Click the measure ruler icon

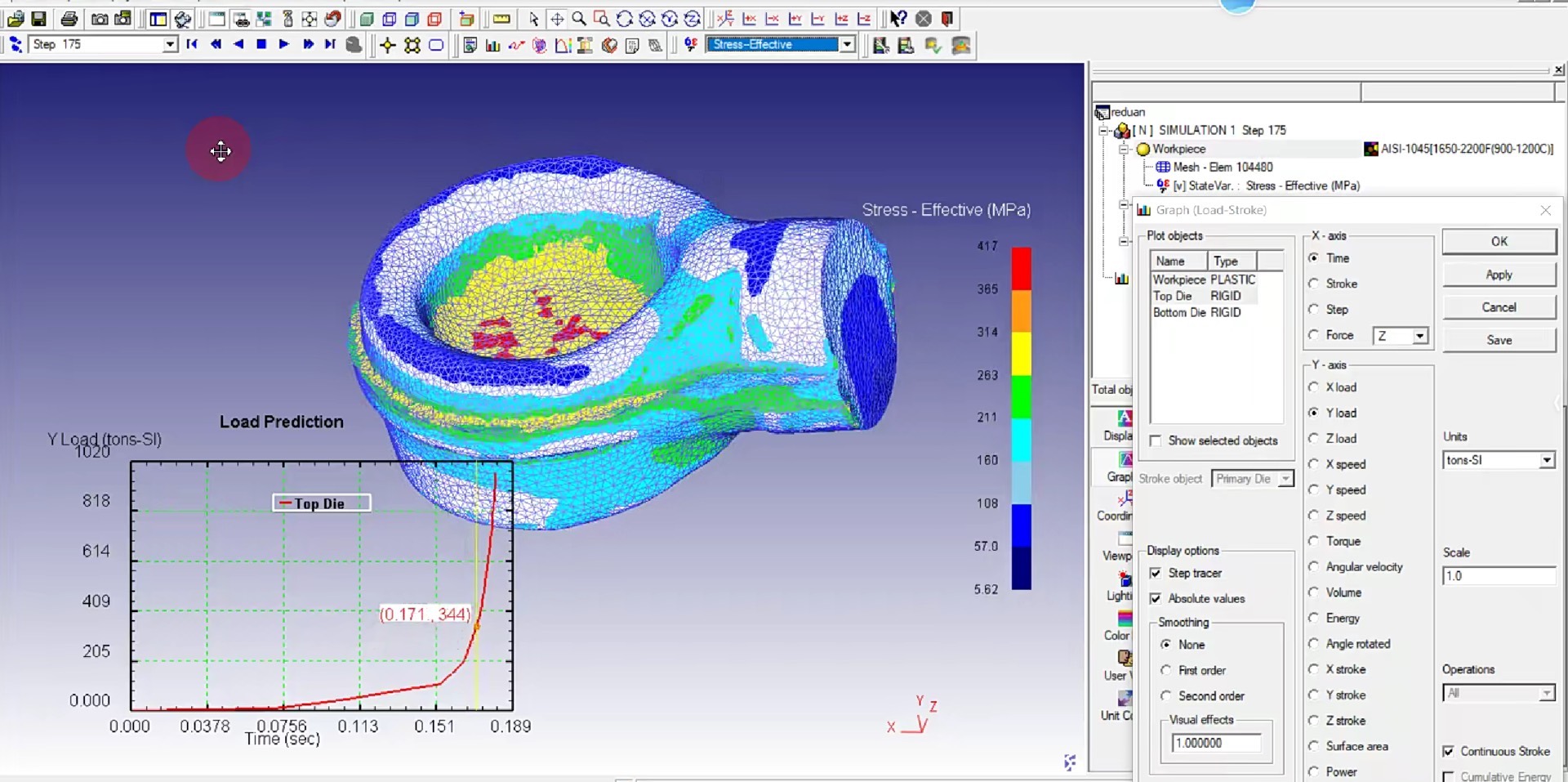click(x=501, y=19)
